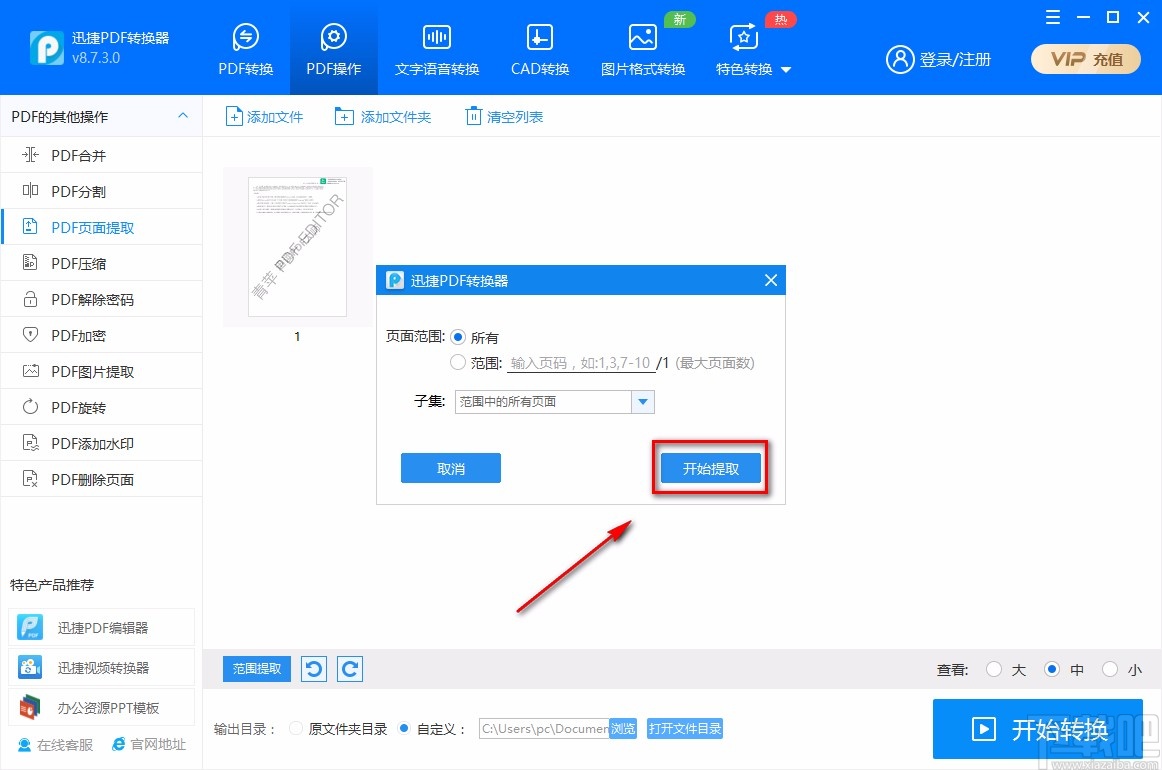Viewport: 1162px width, 770px height.
Task: Select PDF图片提取 in sidebar
Action: coord(102,371)
